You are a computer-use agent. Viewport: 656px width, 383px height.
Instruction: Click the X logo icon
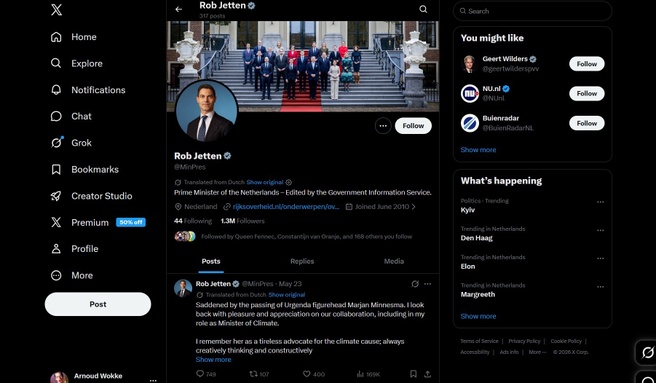(x=56, y=9)
